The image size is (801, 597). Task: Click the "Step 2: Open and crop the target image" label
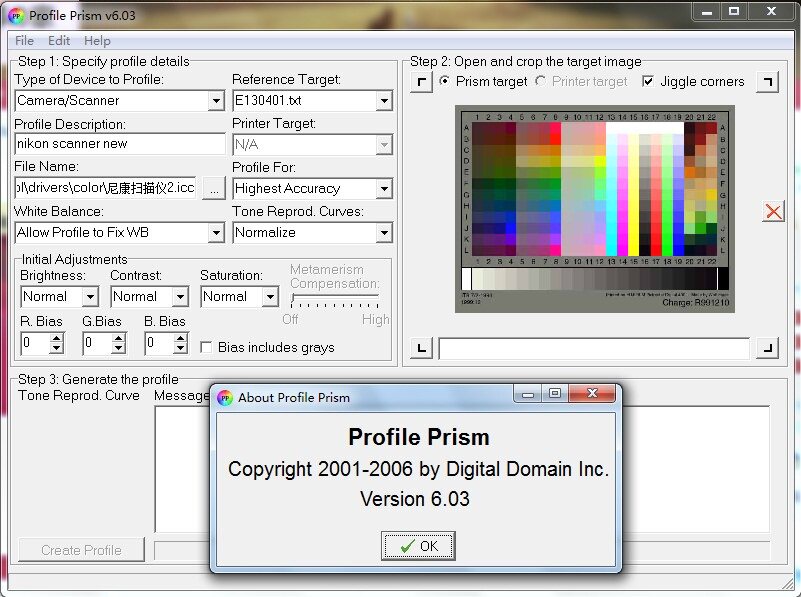526,62
